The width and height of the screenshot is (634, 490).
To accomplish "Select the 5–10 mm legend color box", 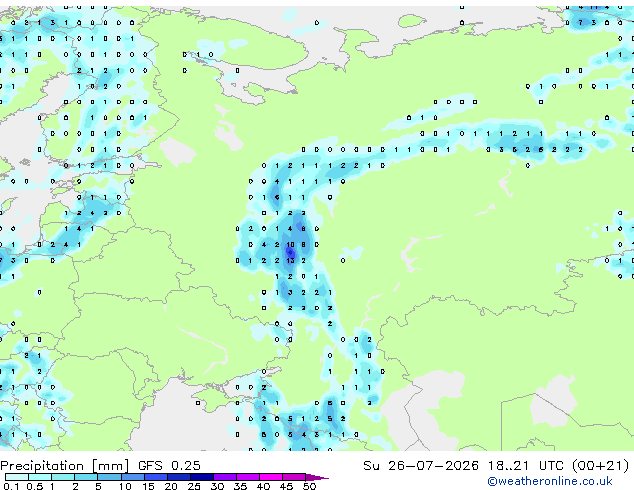I will [109, 477].
